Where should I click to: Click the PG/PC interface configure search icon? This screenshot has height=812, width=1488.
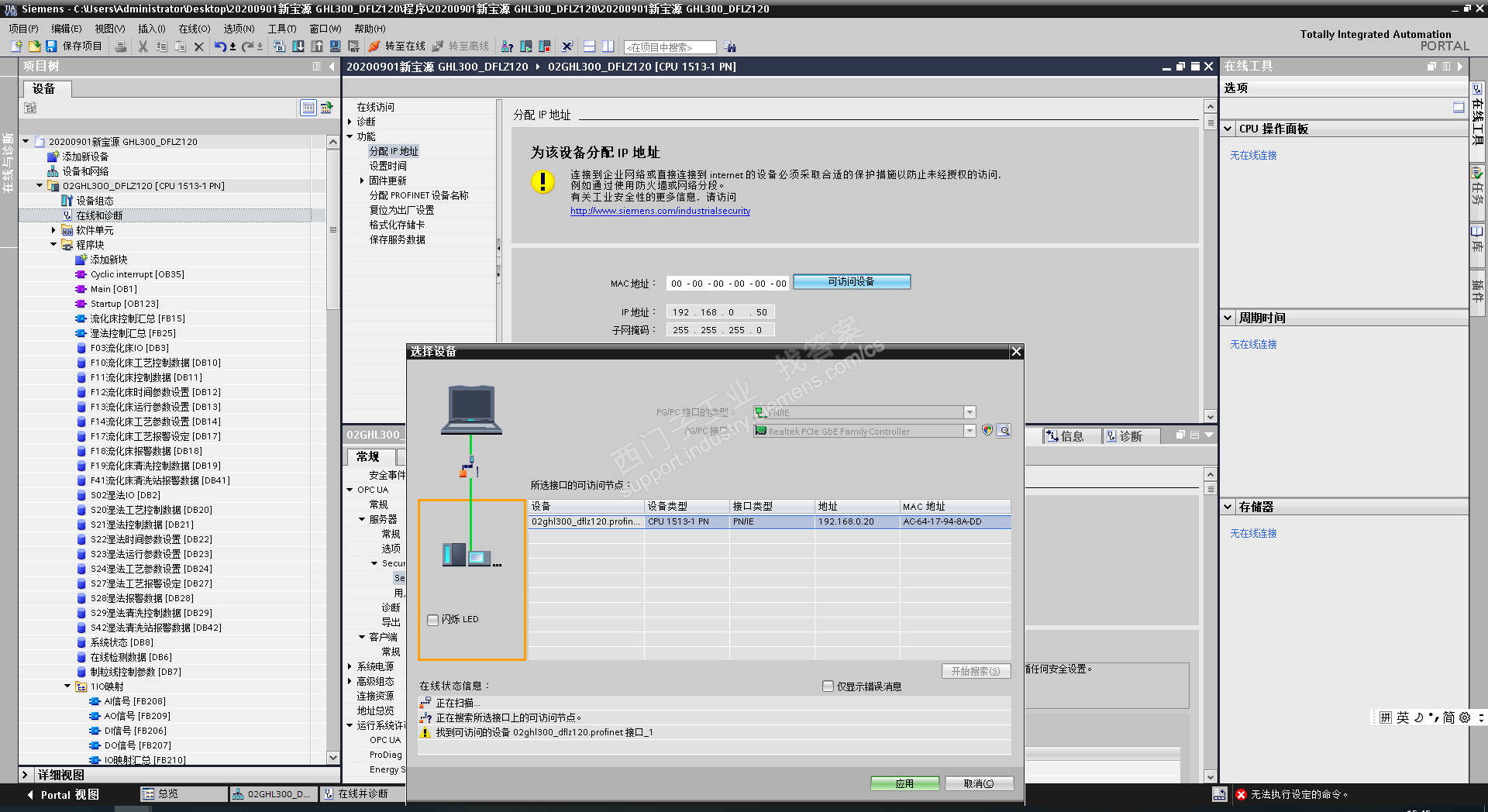tap(1004, 431)
